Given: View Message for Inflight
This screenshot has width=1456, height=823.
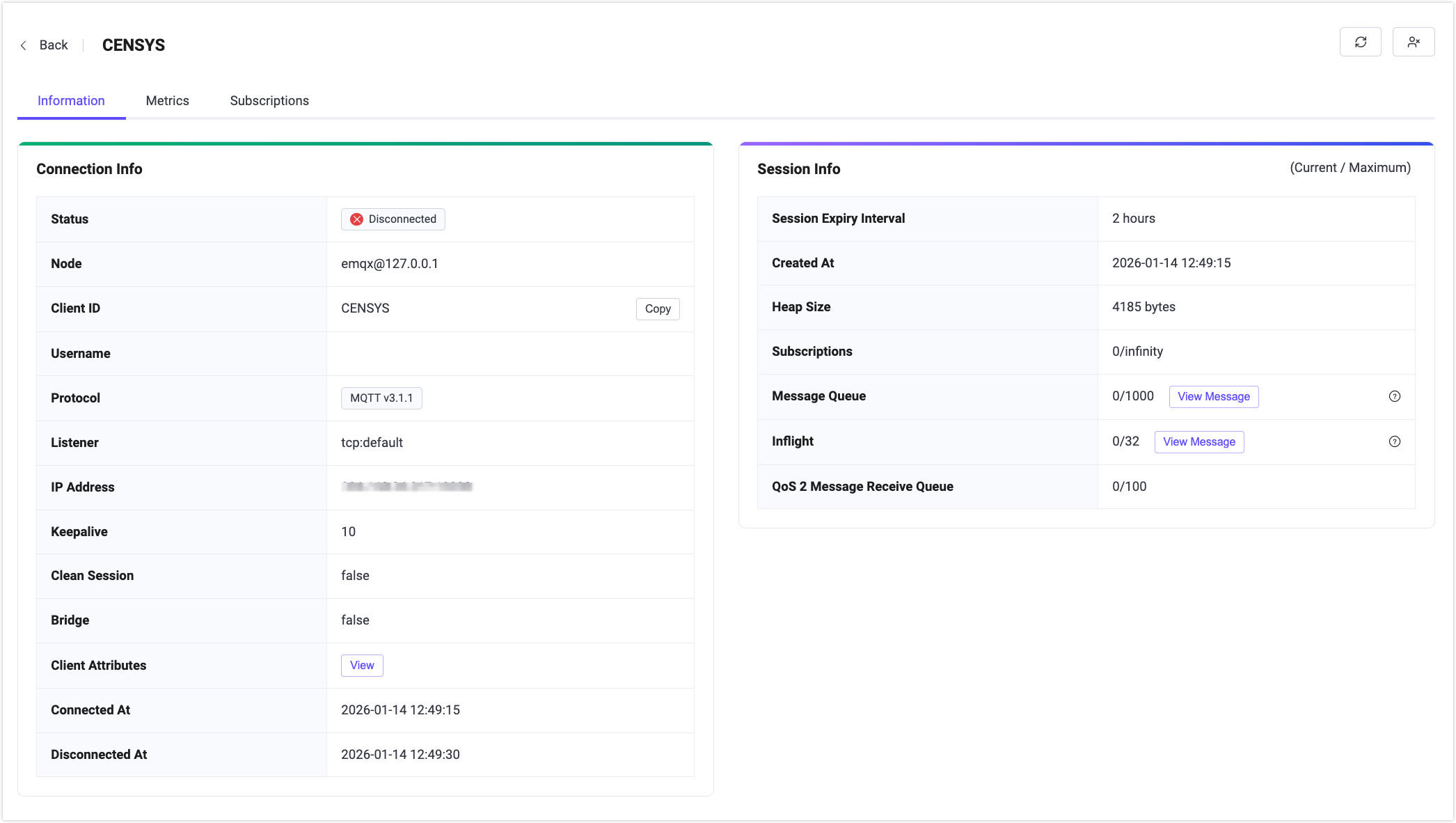Looking at the screenshot, I should 1198,441.
